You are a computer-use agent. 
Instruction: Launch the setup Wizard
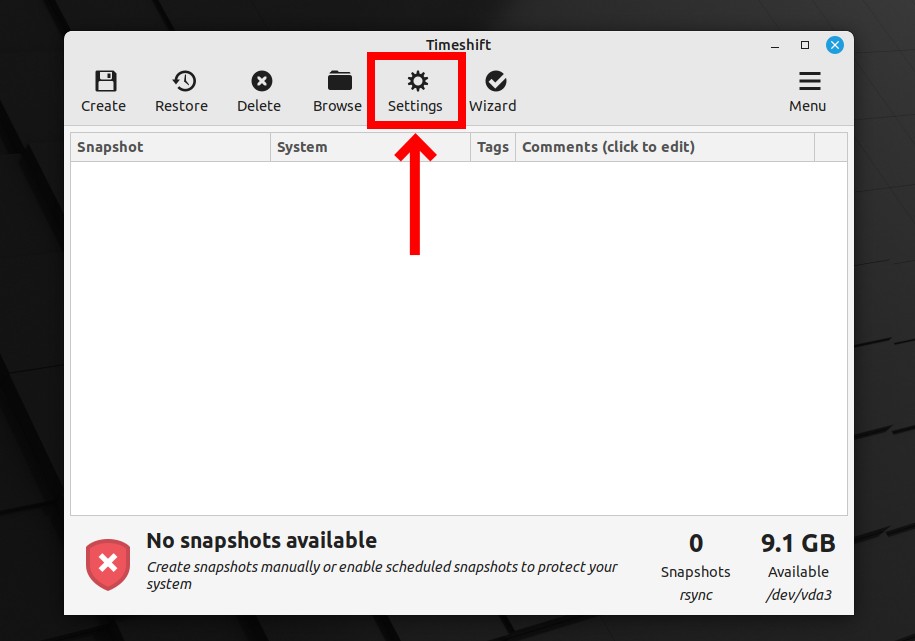pos(495,81)
